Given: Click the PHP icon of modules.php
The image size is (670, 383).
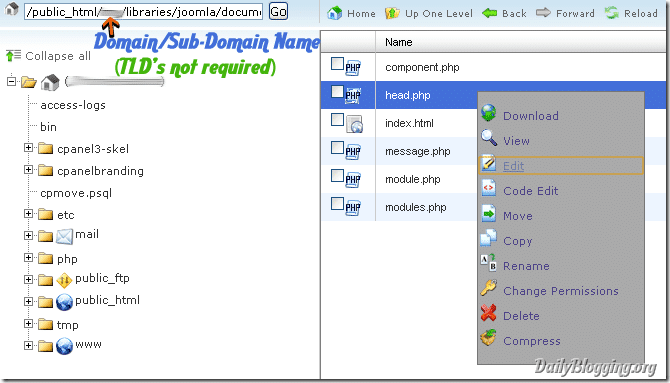Looking at the screenshot, I should 353,207.
